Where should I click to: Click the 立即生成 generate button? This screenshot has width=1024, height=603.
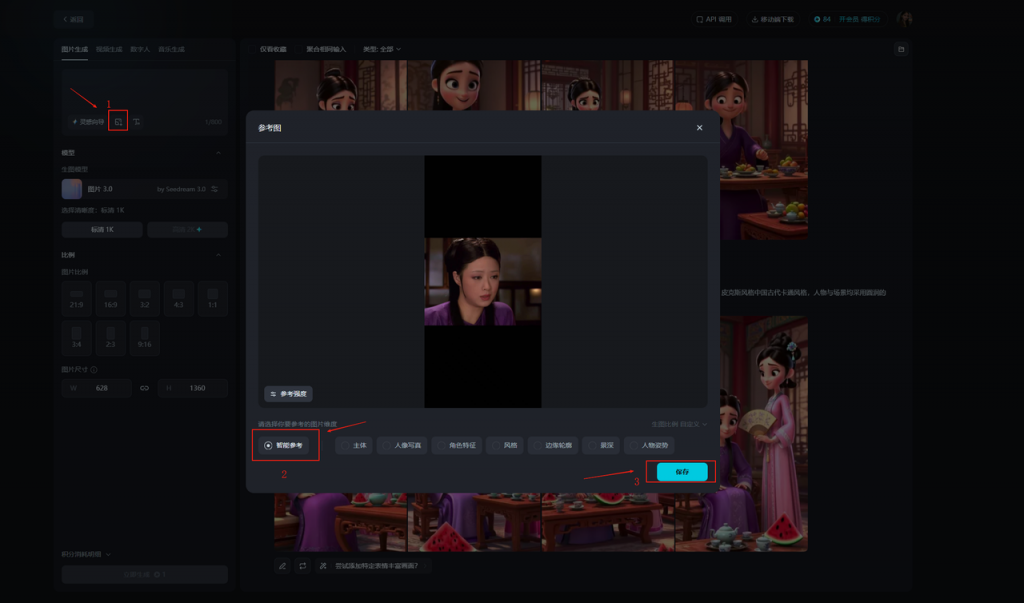coord(144,574)
